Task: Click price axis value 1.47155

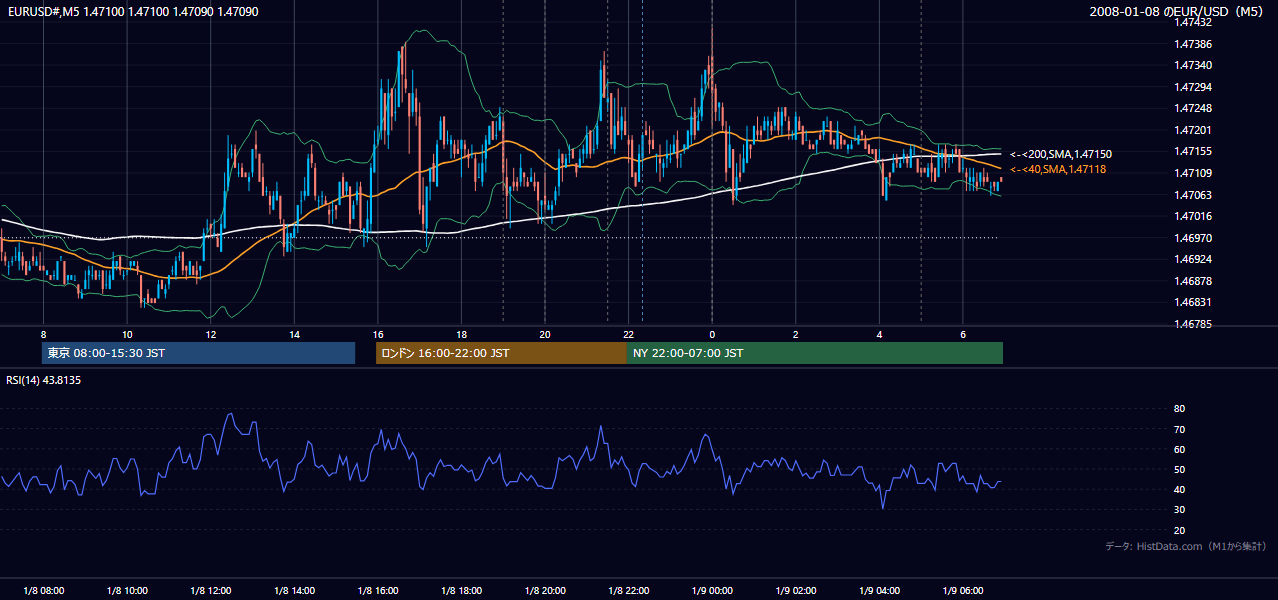Action: click(1193, 151)
